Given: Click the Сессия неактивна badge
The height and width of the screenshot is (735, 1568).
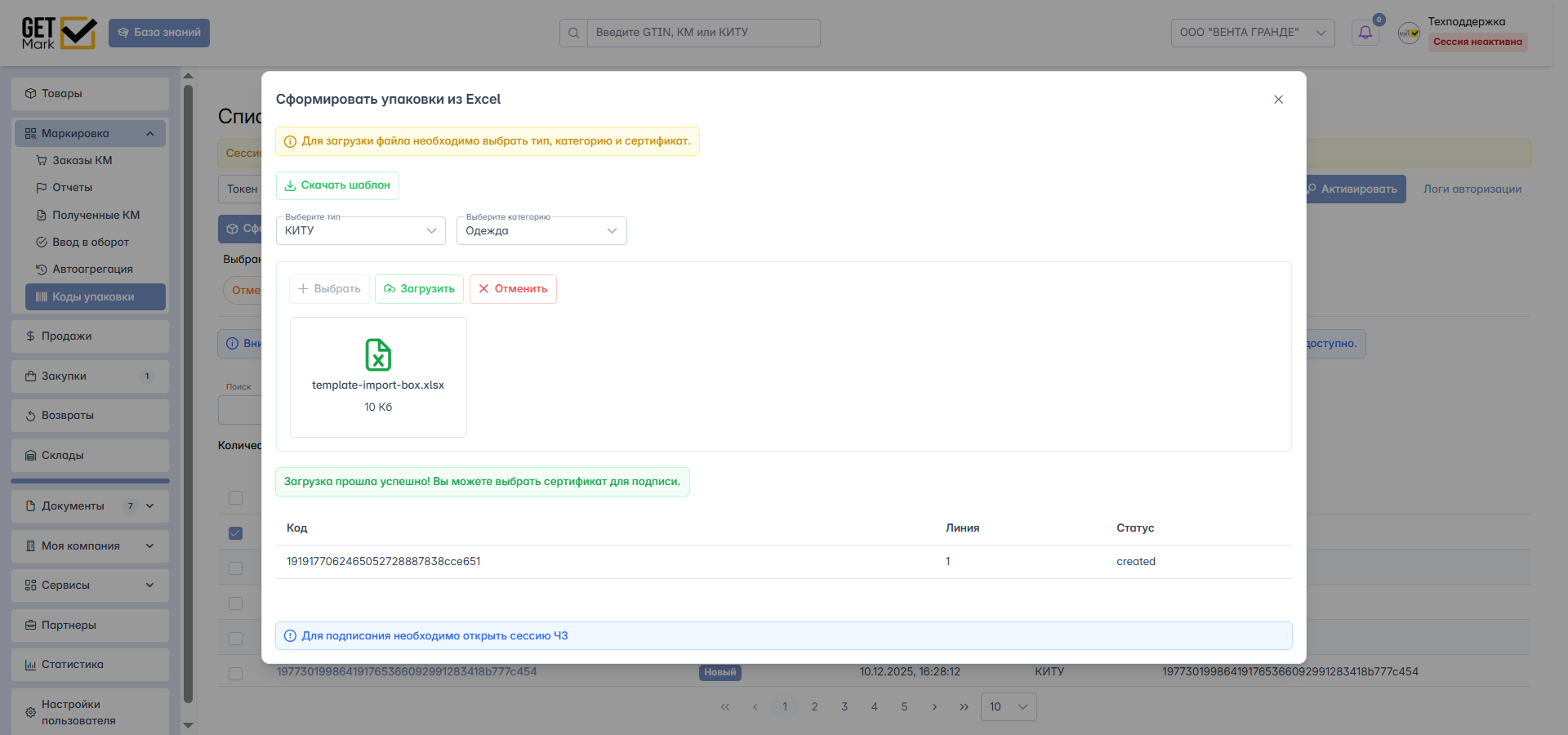Looking at the screenshot, I should pyautogui.click(x=1477, y=42).
